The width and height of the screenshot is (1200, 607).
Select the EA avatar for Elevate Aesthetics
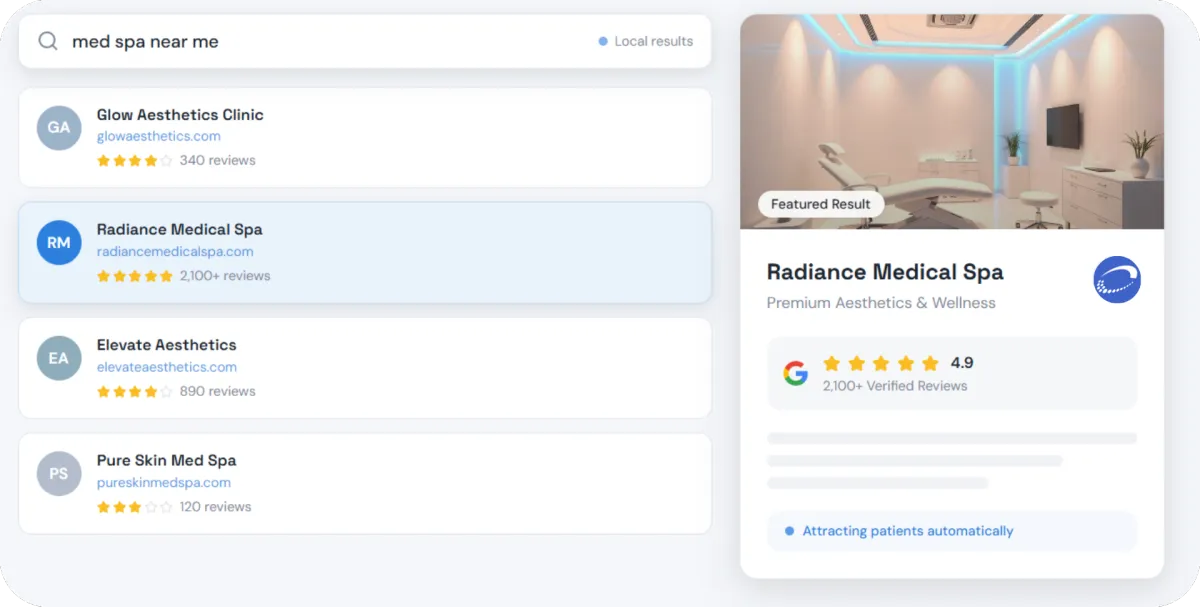pos(59,358)
